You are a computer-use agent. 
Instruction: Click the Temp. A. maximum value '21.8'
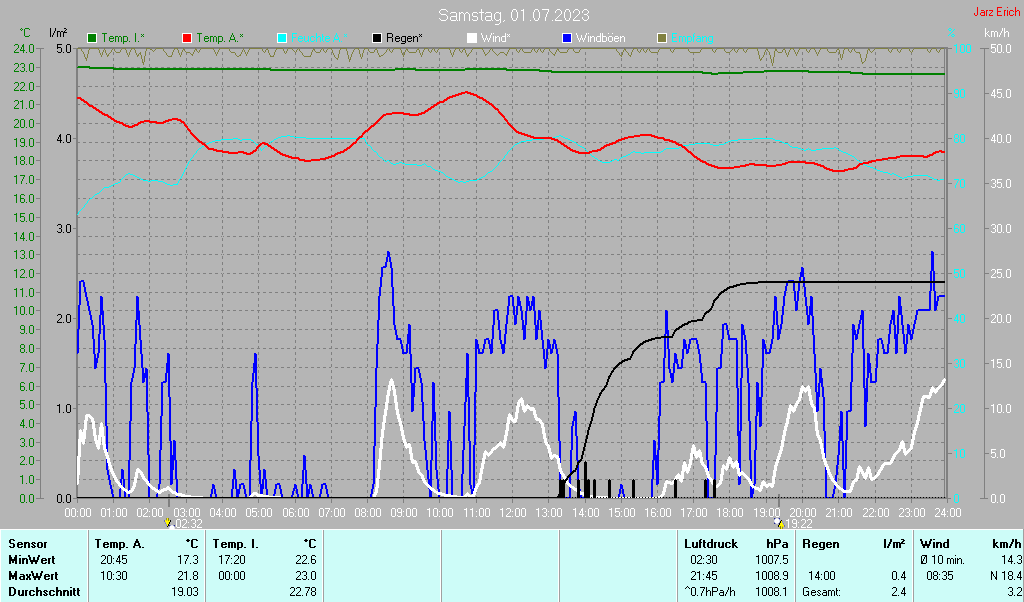coord(188,577)
